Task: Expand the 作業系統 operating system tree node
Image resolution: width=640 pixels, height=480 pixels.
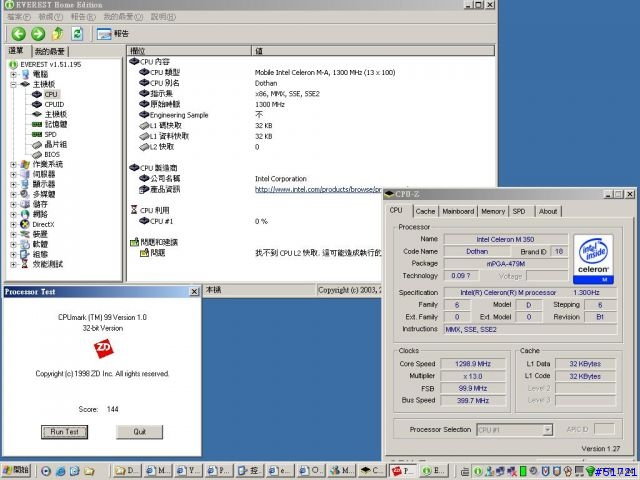Action: pos(13,164)
